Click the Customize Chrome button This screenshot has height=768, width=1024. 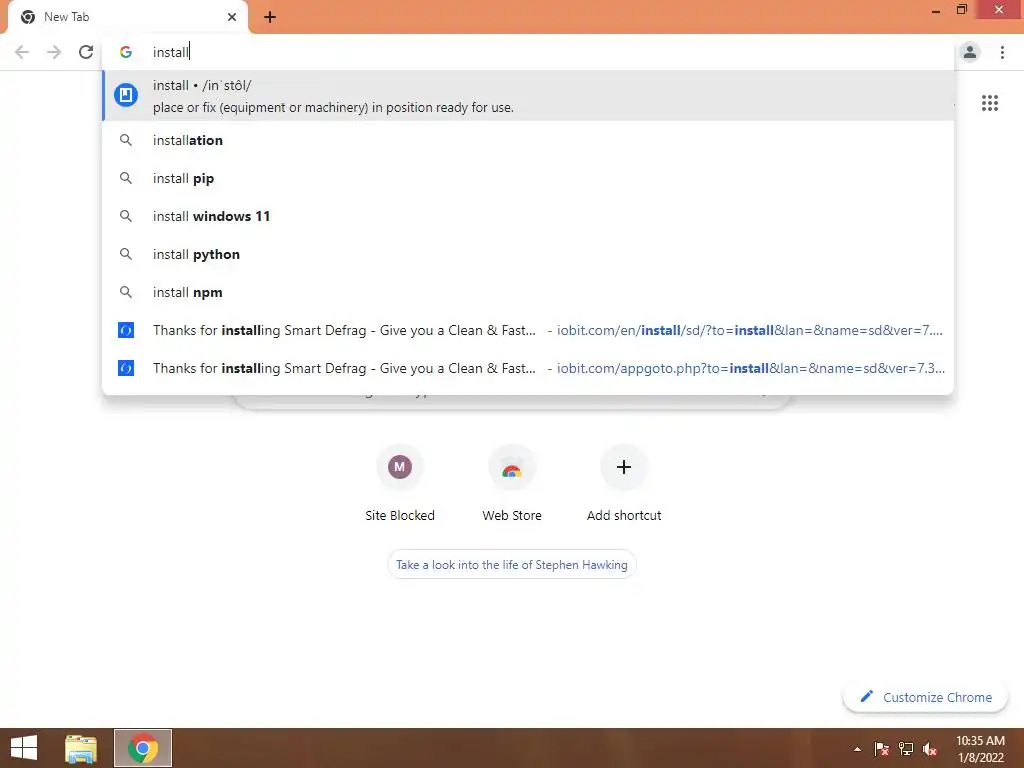(925, 697)
